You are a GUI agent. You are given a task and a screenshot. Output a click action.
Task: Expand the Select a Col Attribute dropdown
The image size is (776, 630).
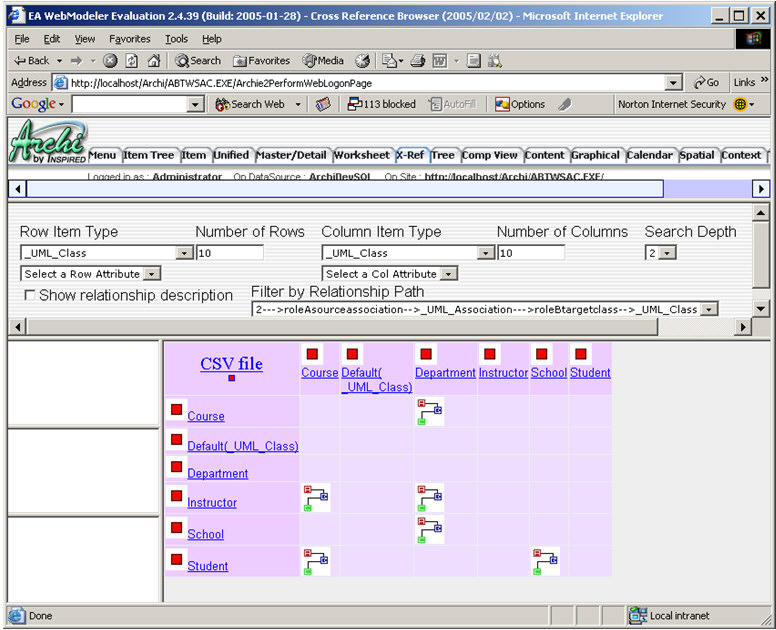pos(449,274)
